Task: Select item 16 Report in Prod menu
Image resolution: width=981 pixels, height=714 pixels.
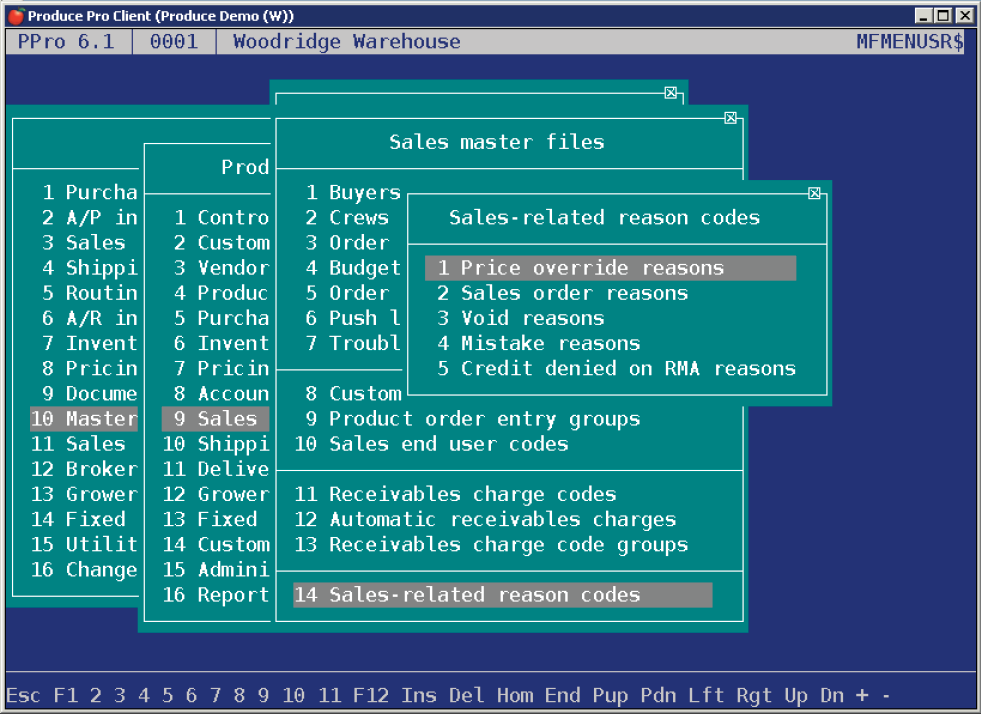Action: pos(216,594)
